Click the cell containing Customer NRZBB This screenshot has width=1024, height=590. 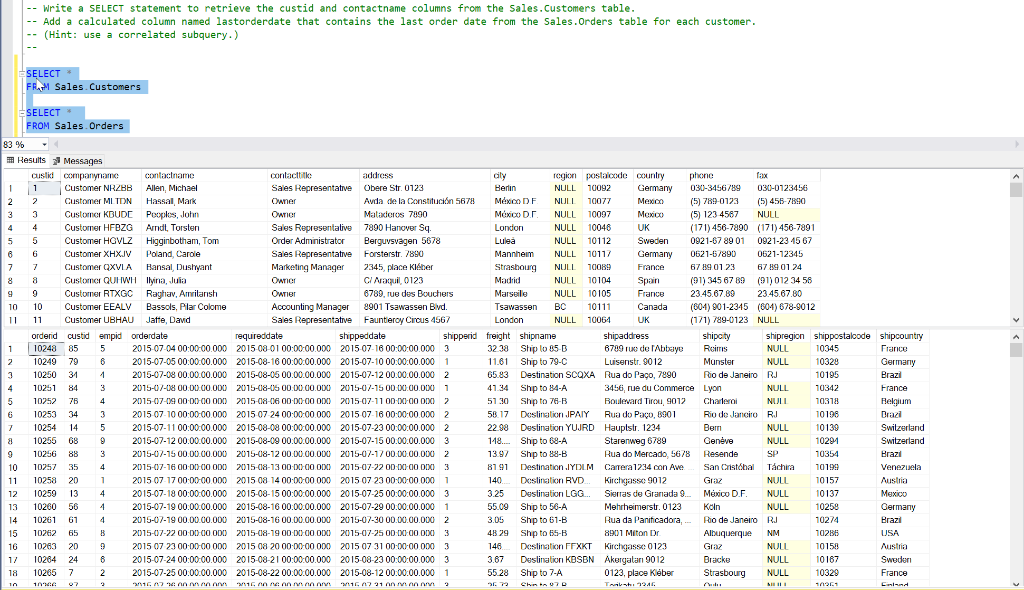[x=100, y=189]
